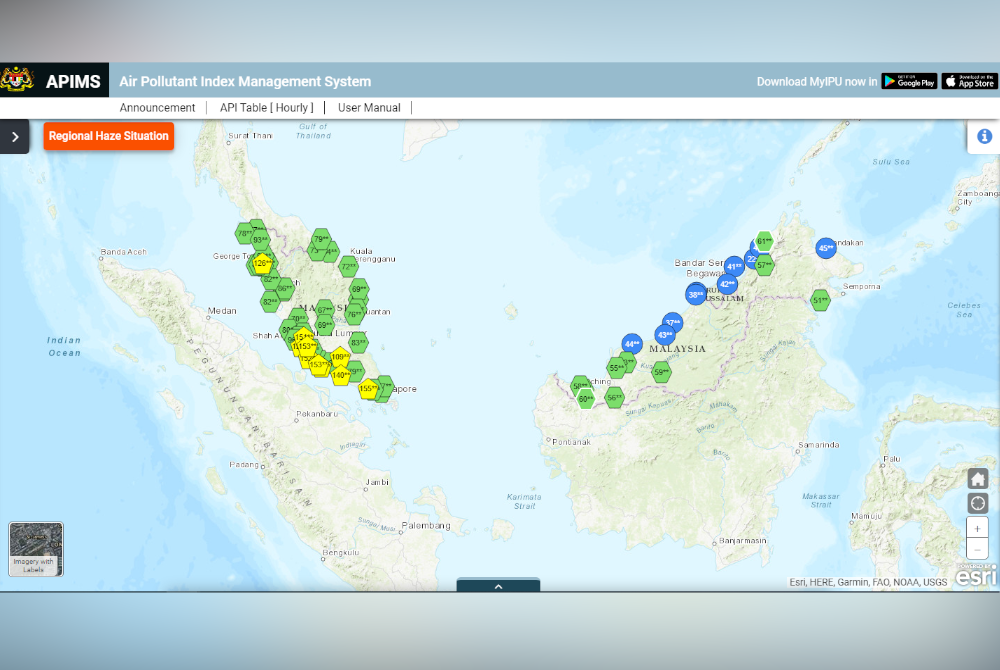Viewport: 1000px width, 670px height.
Task: Click the APIMS Malaysian flag logo
Action: 16,80
